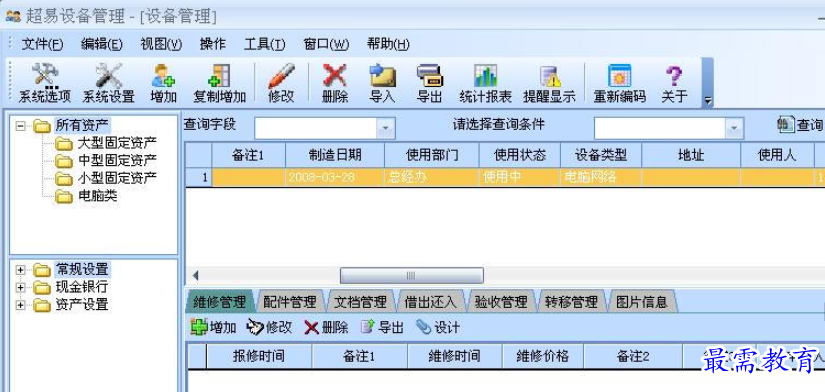825x392 pixels.
Task: Click the 查询 search button
Action: tap(800, 125)
